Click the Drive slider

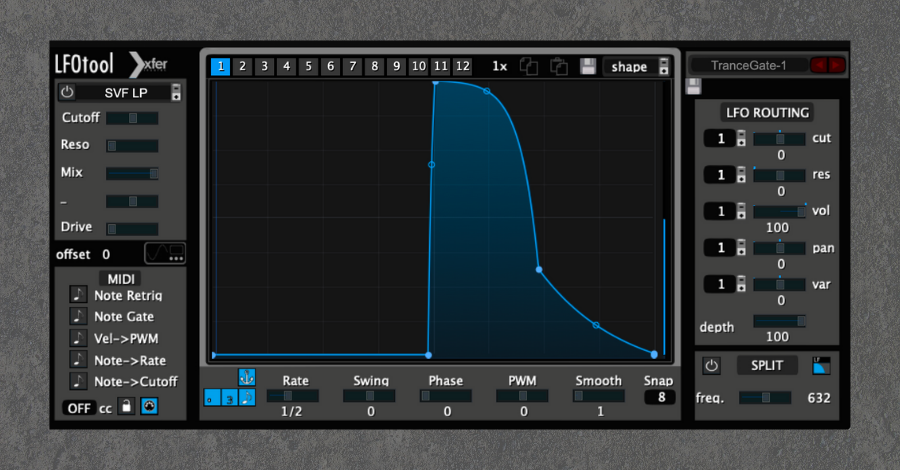tap(132, 229)
